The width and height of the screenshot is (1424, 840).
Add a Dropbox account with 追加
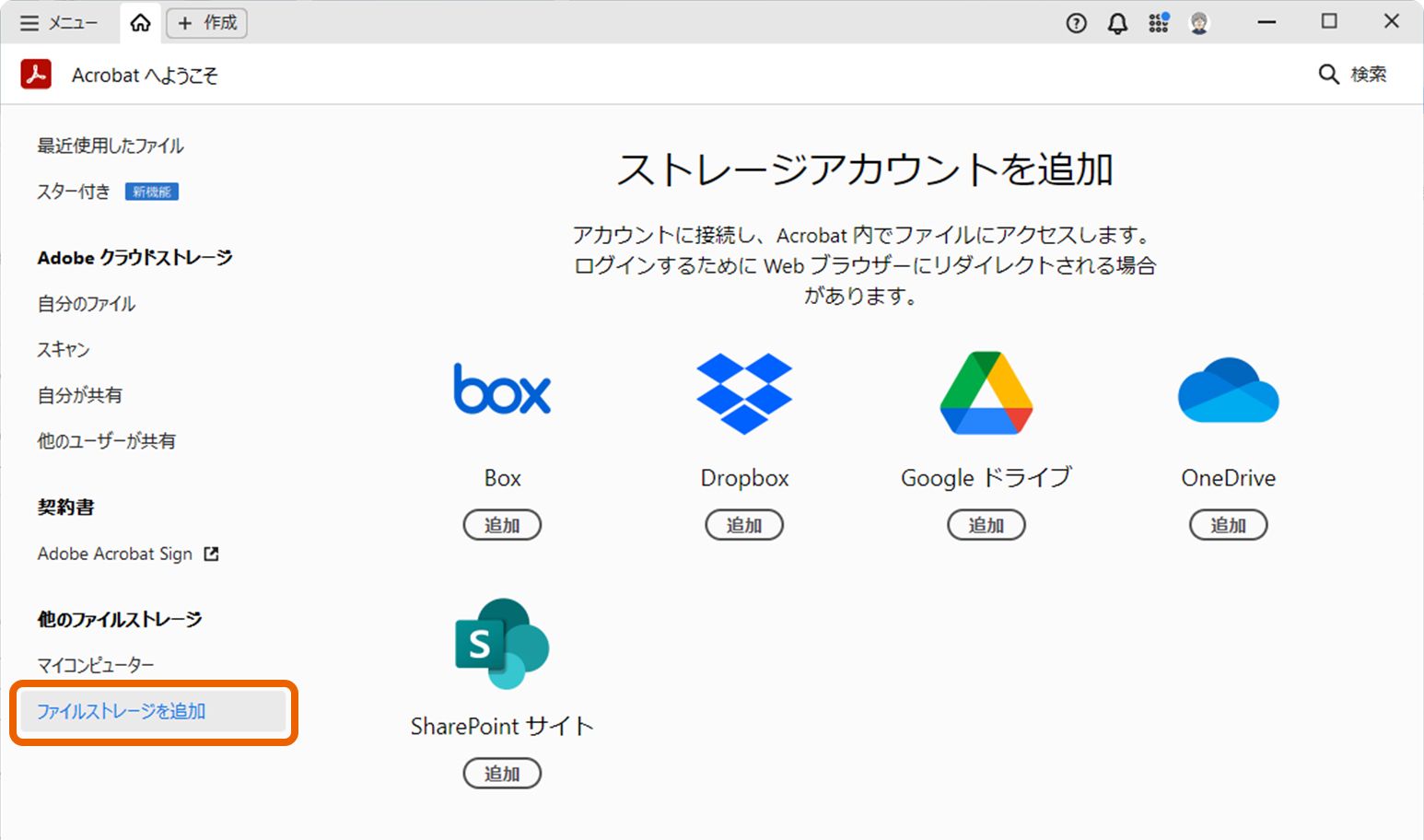744,525
